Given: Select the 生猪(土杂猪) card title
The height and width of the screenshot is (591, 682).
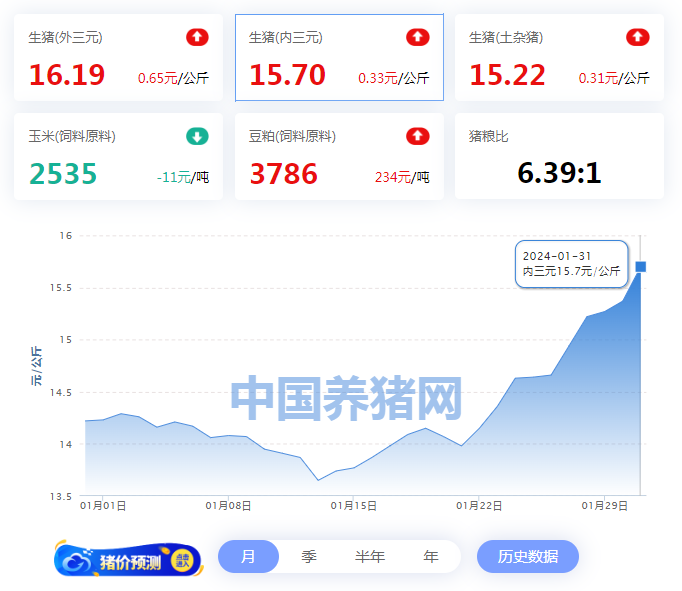Looking at the screenshot, I should click(x=506, y=38).
